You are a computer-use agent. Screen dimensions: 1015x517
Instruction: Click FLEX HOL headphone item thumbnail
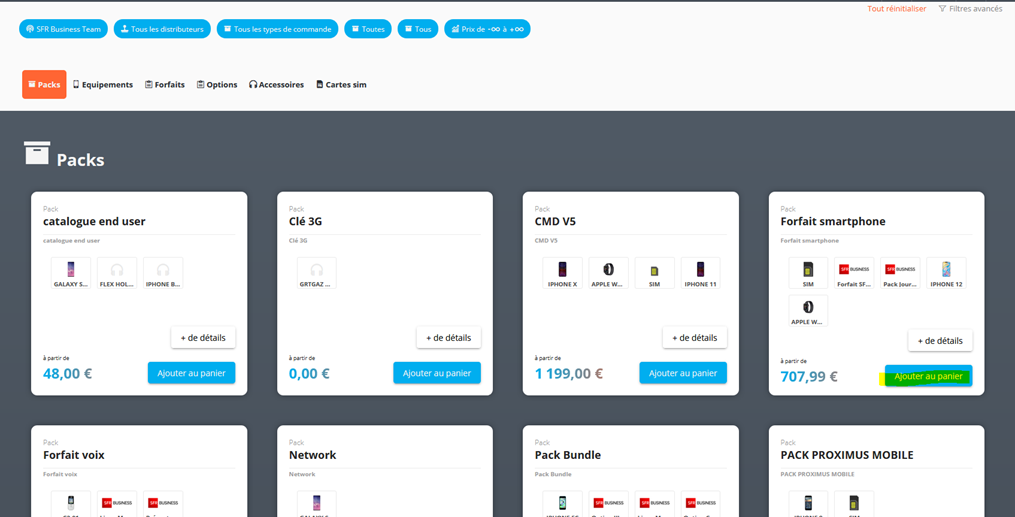[117, 273]
